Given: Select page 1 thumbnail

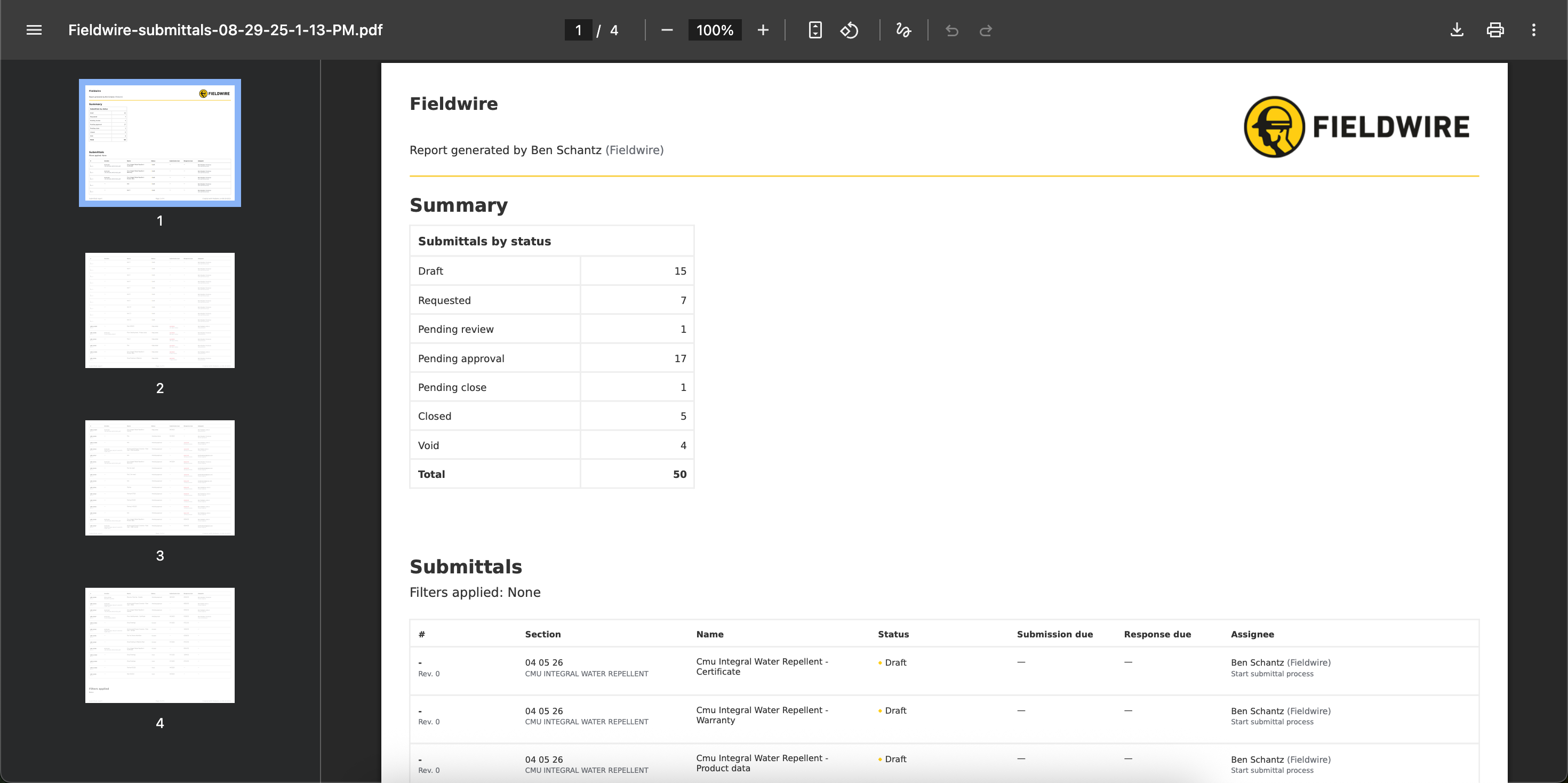Looking at the screenshot, I should point(159,142).
